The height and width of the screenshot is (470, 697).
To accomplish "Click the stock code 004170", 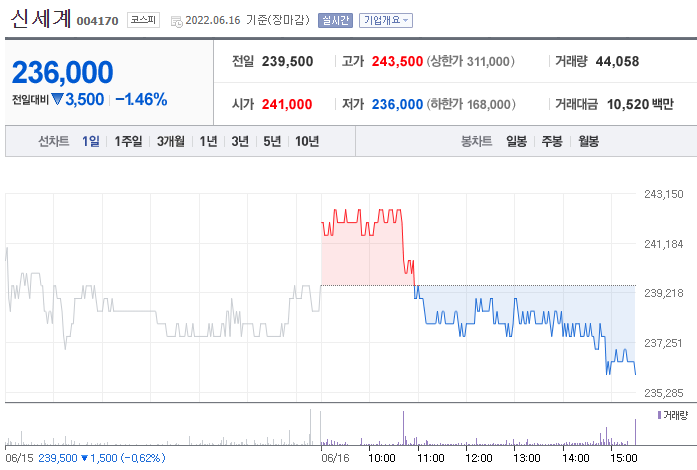I will pos(97,21).
